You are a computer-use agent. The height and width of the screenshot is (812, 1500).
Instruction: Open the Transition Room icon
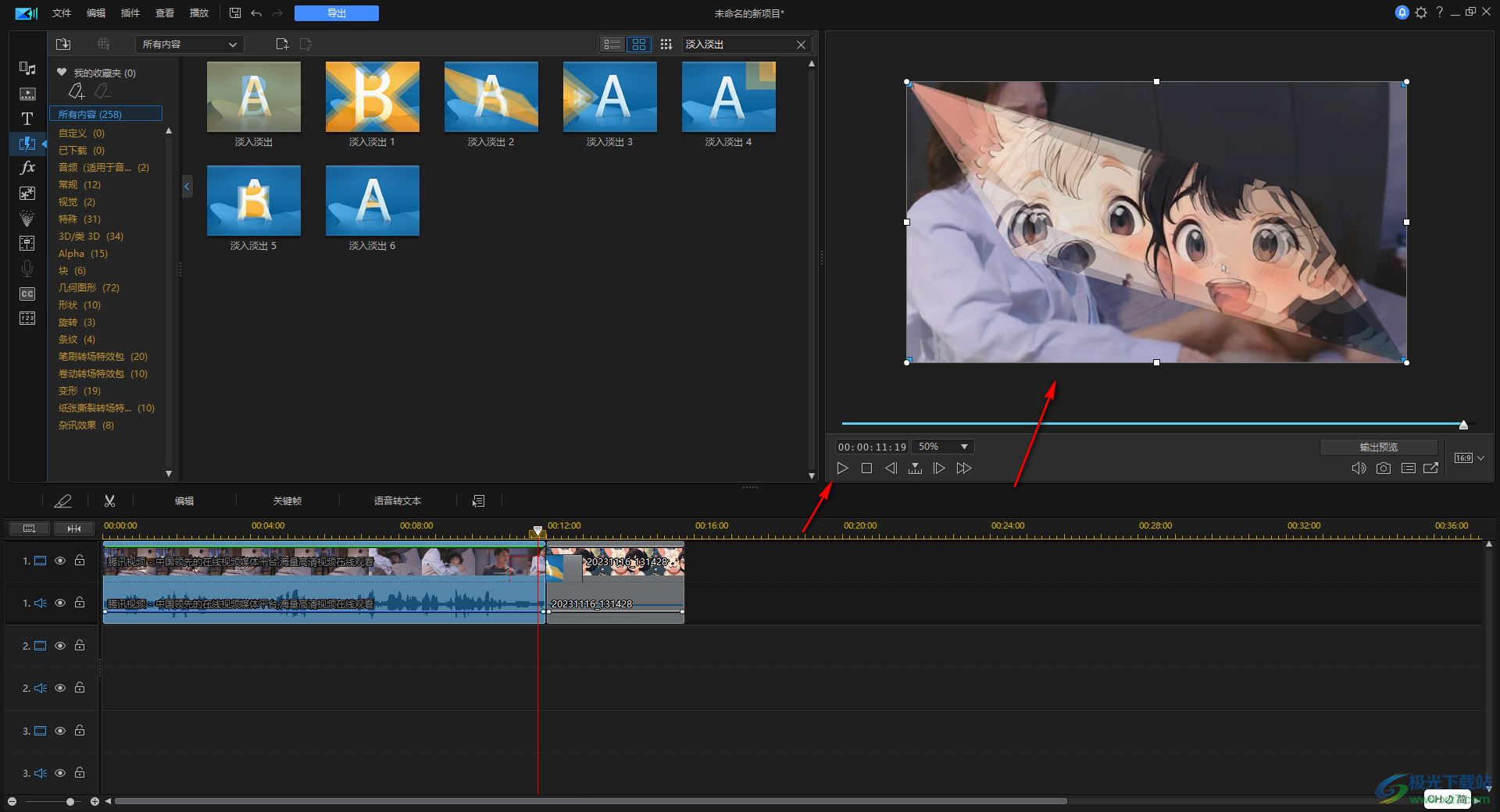[x=27, y=144]
